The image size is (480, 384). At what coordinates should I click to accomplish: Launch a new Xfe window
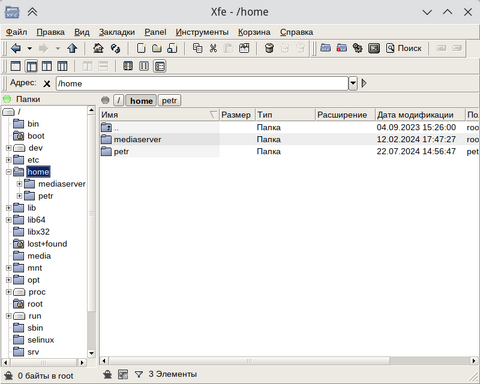[325, 48]
